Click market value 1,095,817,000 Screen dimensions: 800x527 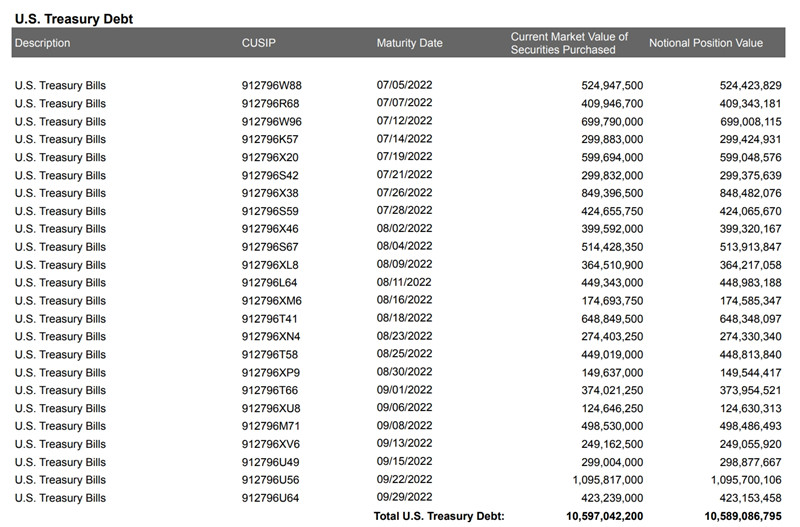click(608, 480)
